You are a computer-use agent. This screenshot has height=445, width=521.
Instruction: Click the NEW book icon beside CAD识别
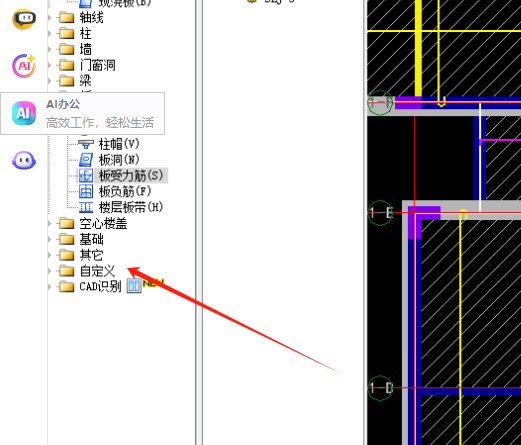point(134,286)
